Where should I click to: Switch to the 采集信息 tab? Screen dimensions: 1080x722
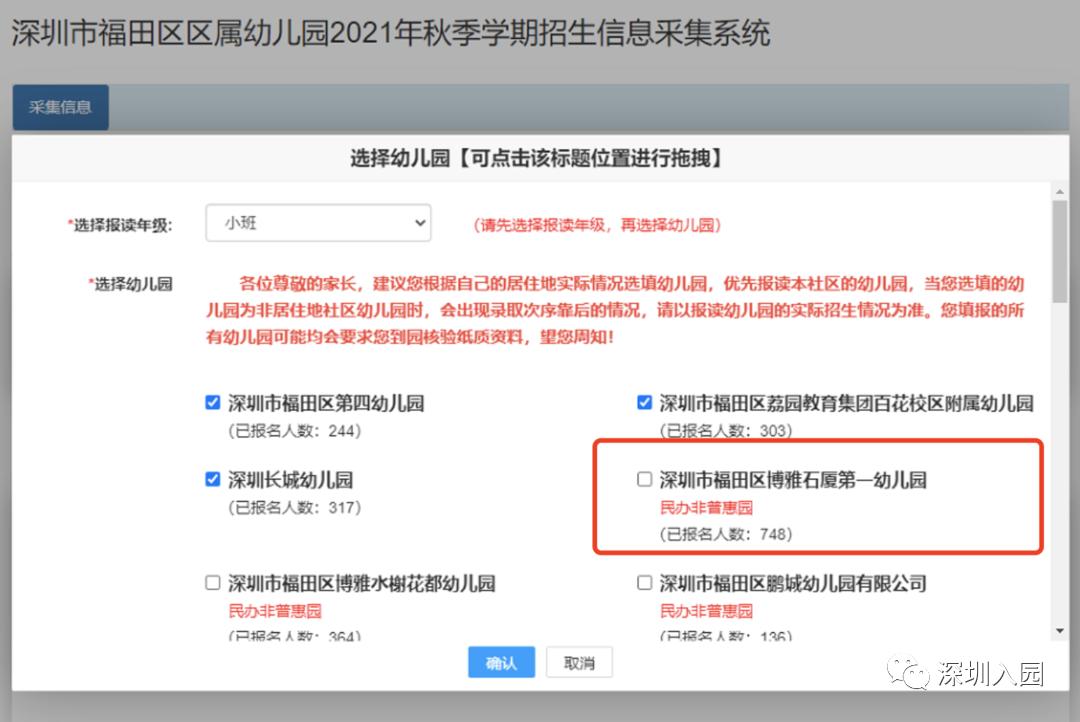pos(59,108)
